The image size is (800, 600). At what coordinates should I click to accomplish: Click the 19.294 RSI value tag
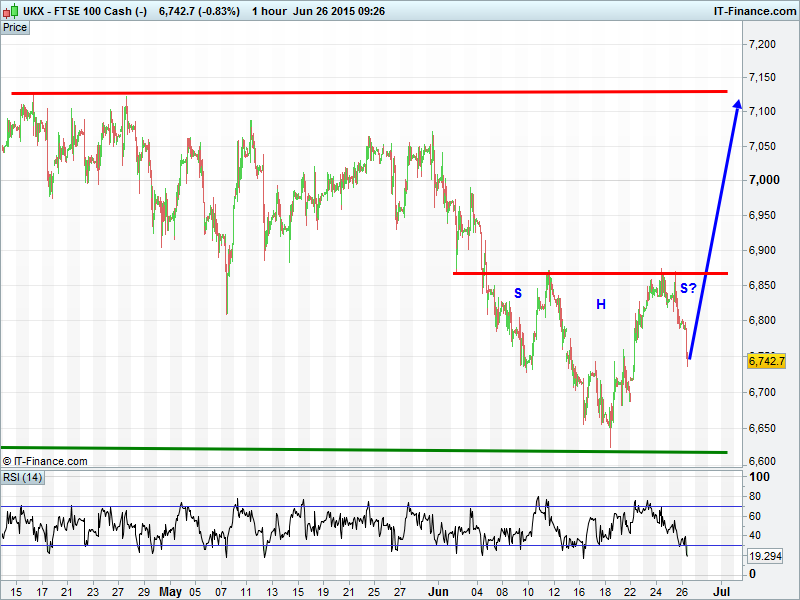pyautogui.click(x=766, y=555)
